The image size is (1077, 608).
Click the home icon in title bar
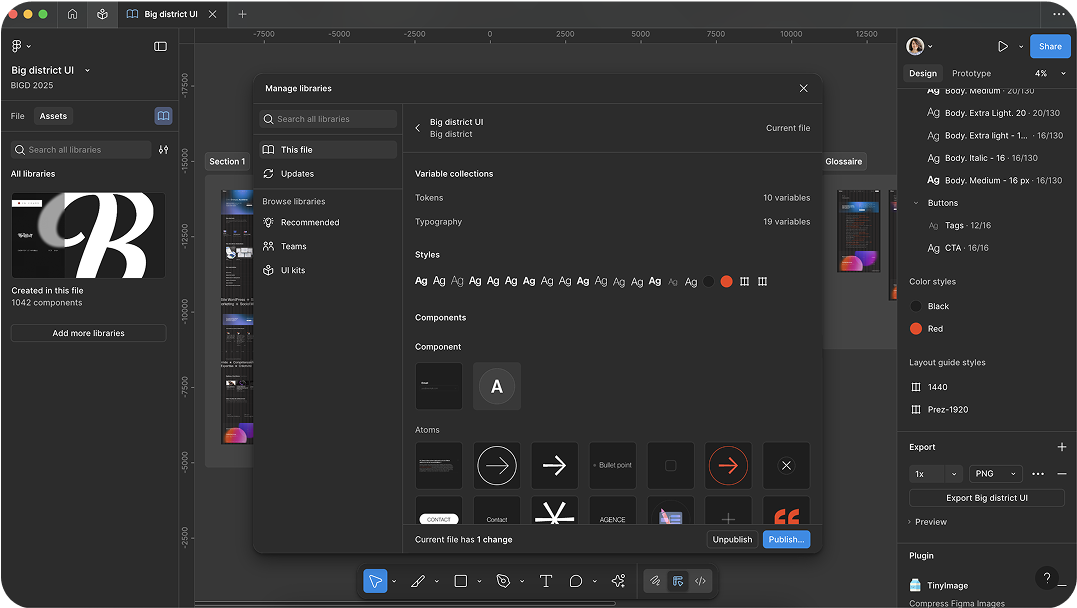[x=72, y=14]
